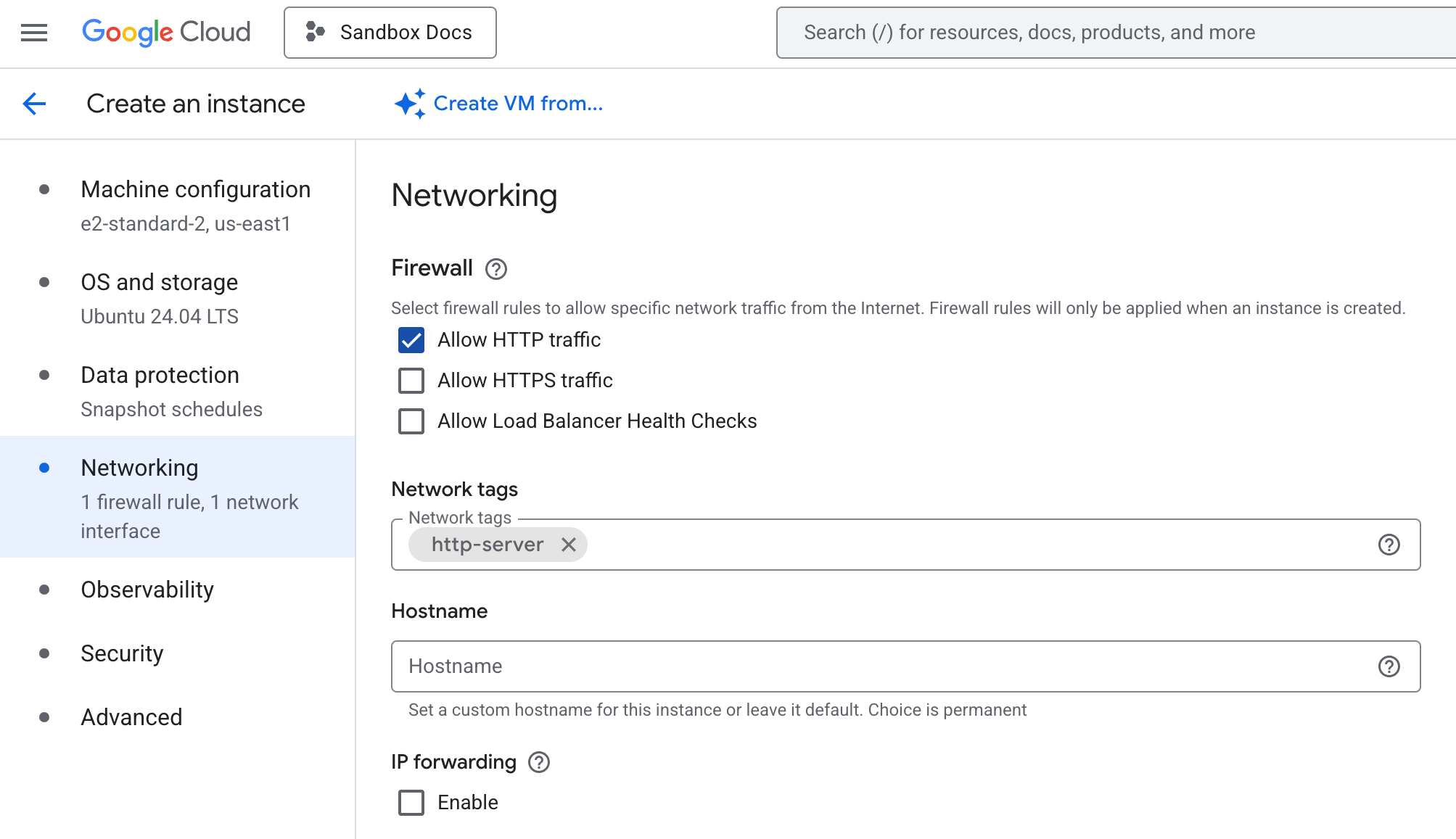
Task: Open the Network tags help icon
Action: coord(1390,545)
